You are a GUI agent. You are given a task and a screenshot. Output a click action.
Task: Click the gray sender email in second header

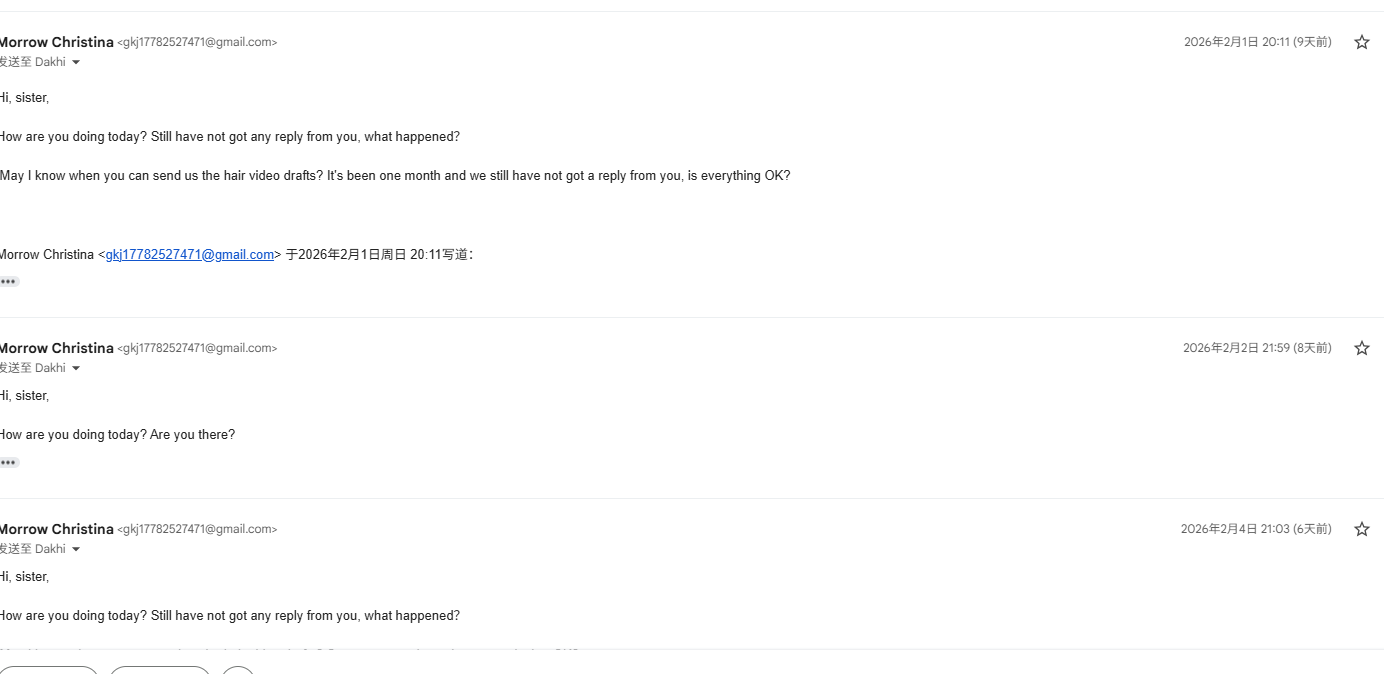[197, 348]
